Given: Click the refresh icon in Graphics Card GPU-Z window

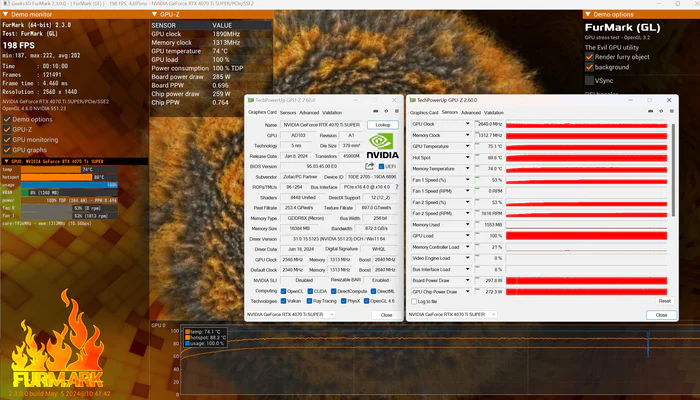Looking at the screenshot, I should click(x=386, y=111).
